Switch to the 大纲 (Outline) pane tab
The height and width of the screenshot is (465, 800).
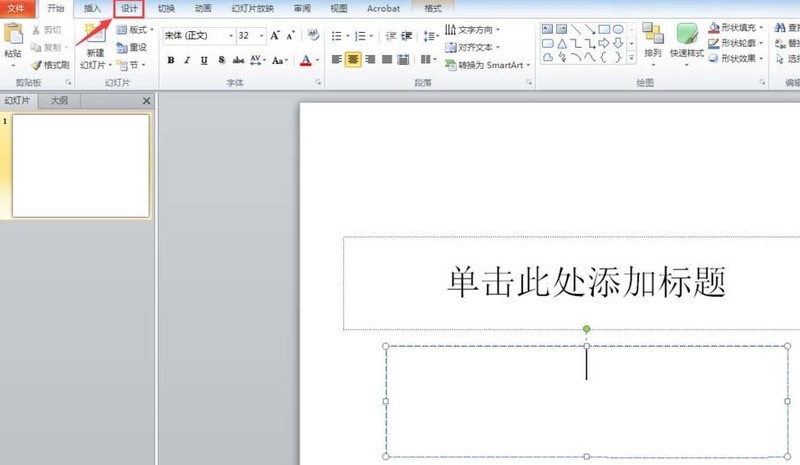pyautogui.click(x=59, y=101)
